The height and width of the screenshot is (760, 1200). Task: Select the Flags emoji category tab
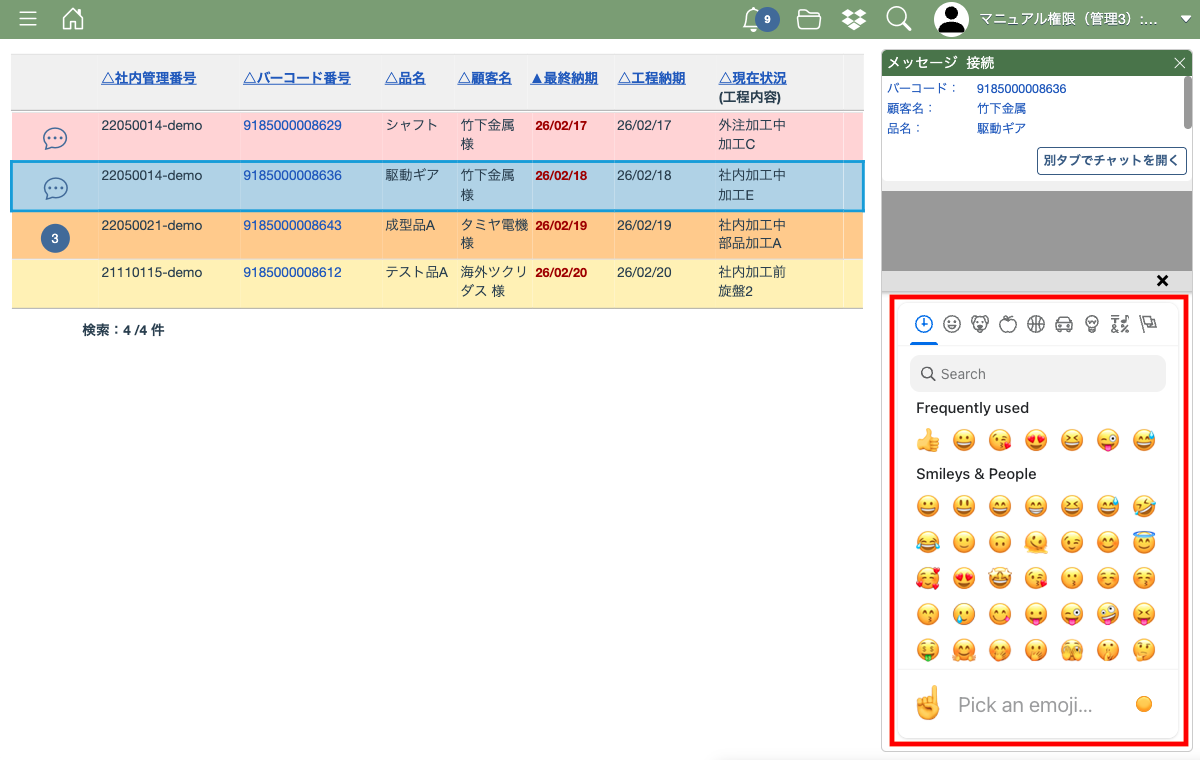pyautogui.click(x=1148, y=323)
